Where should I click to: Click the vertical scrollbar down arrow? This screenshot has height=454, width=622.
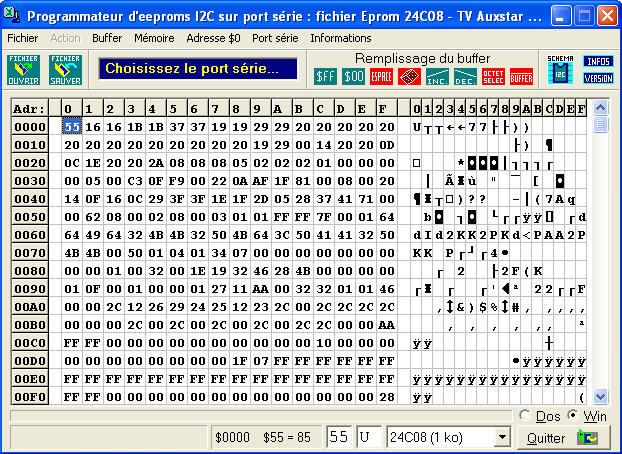(x=601, y=396)
